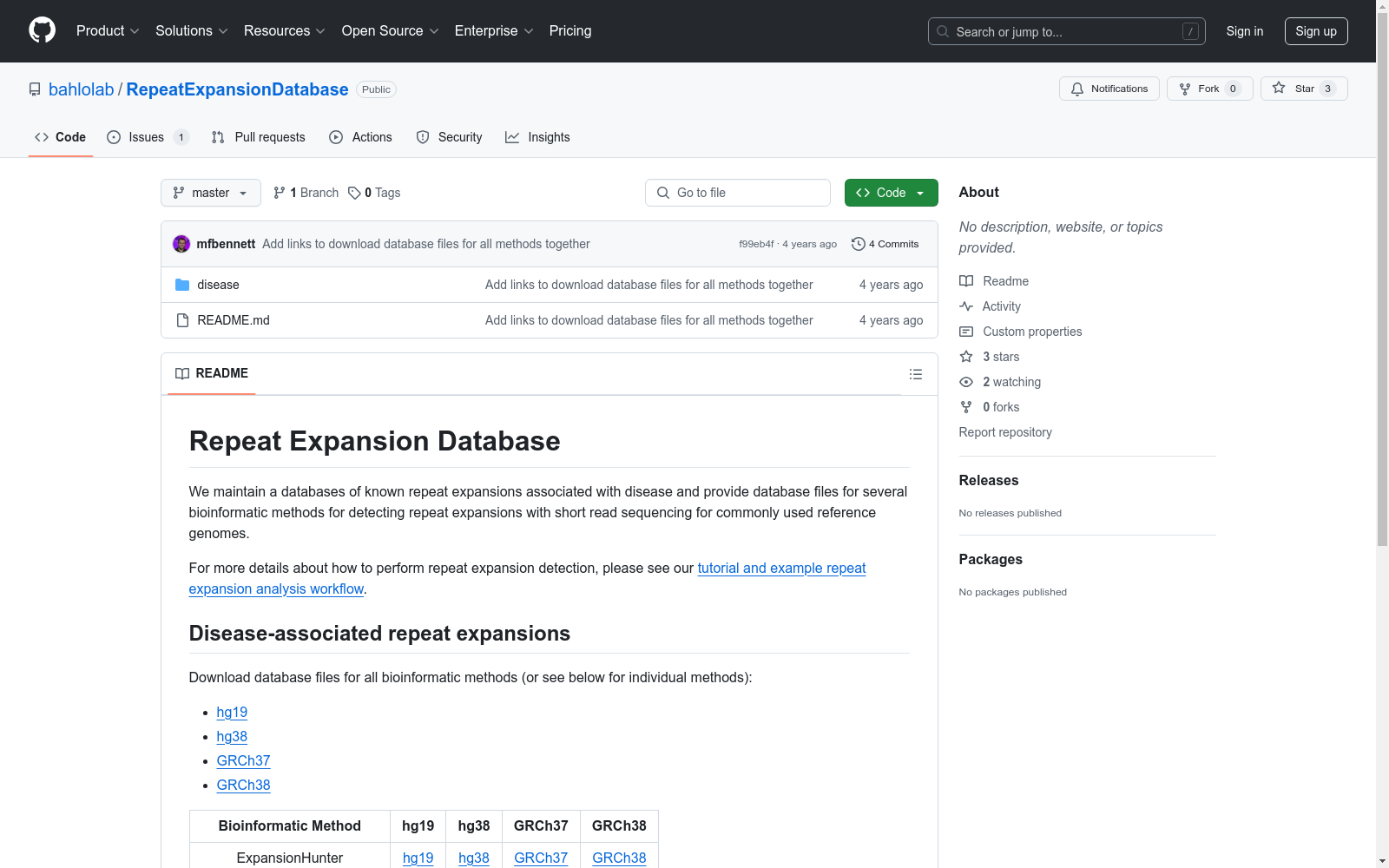Screen dimensions: 1389x868
Task: Click the README.md file icon
Action: click(182, 320)
